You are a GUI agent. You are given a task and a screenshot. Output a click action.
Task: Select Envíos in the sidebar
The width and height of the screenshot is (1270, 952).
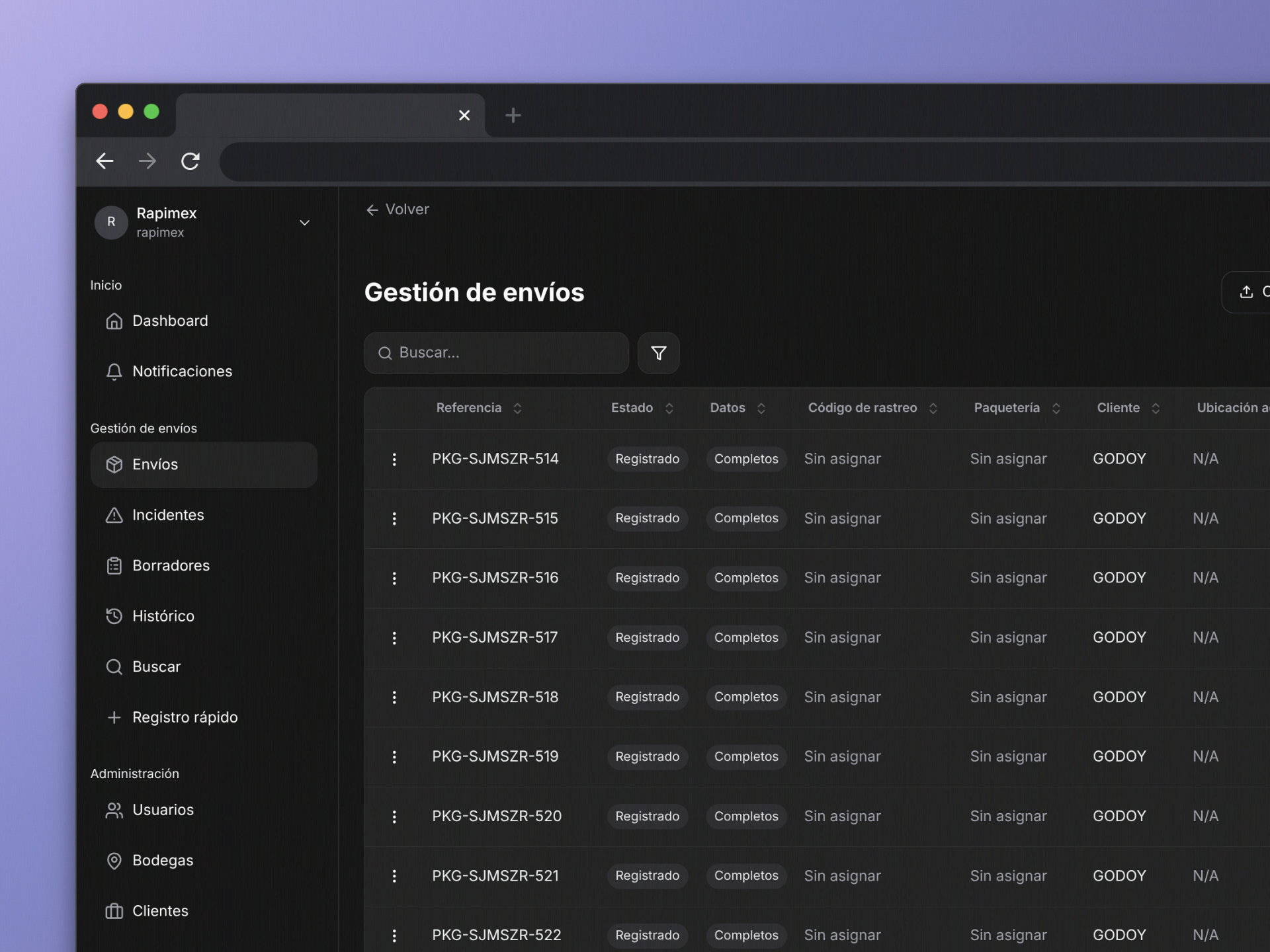point(204,465)
